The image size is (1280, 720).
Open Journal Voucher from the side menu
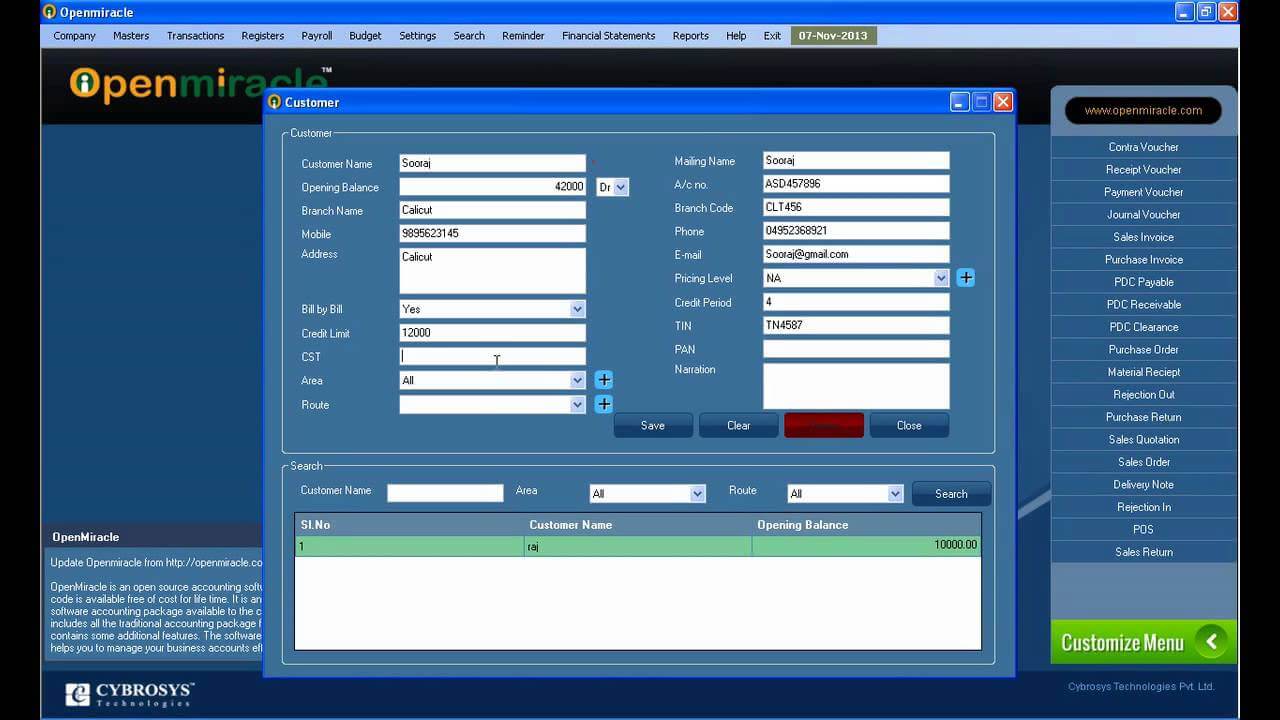point(1143,215)
